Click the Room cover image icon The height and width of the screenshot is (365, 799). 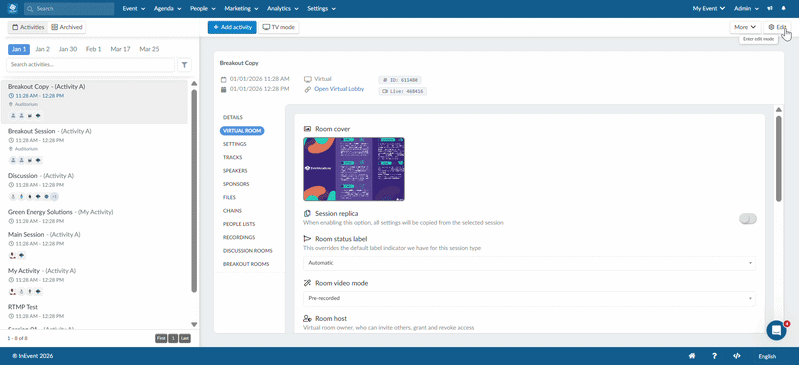click(307, 129)
